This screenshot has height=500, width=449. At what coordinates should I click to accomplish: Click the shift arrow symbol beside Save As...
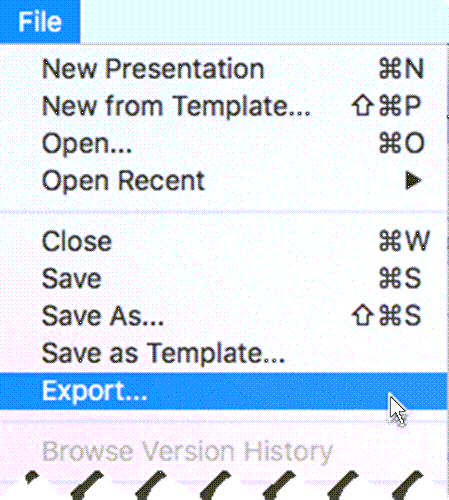[x=362, y=315]
